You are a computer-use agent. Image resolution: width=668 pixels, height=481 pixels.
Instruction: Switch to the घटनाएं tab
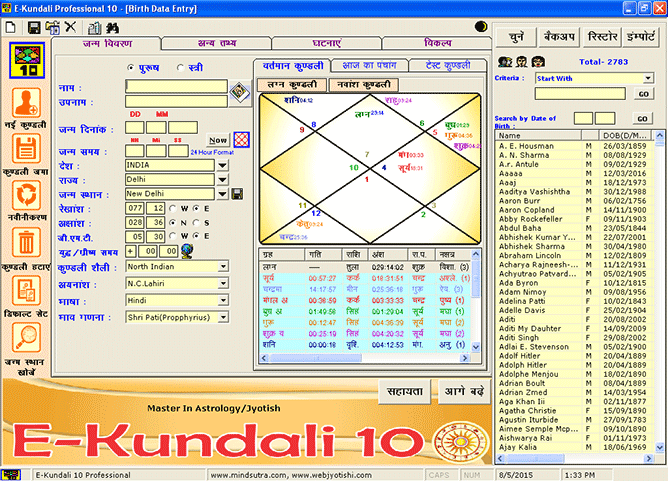[327, 43]
